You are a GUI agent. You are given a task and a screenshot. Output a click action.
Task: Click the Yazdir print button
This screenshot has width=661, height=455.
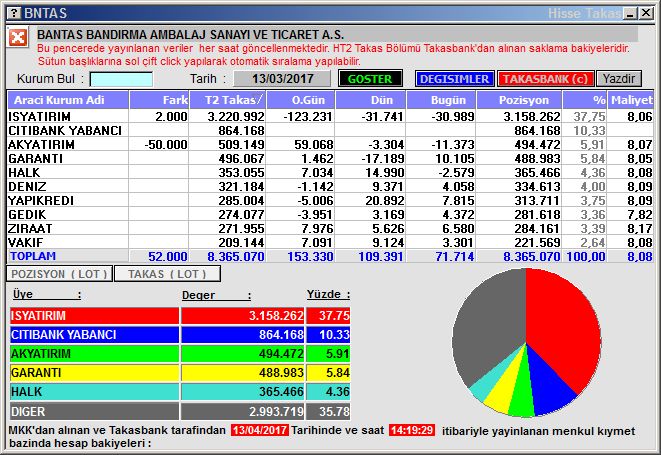619,79
